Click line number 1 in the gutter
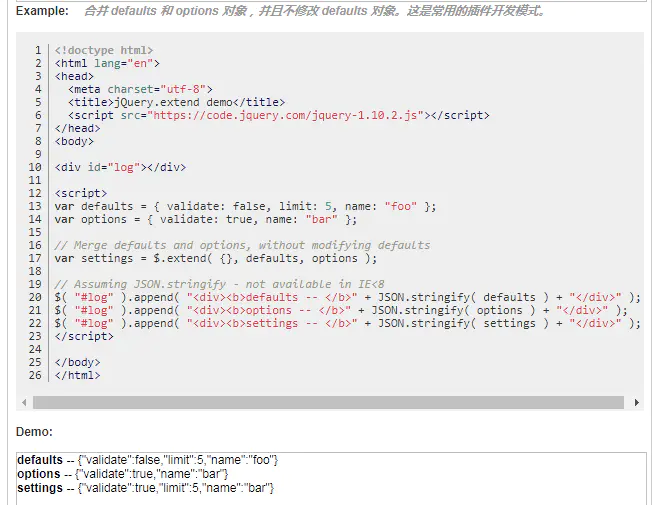The height and width of the screenshot is (505, 655). click(x=38, y=51)
